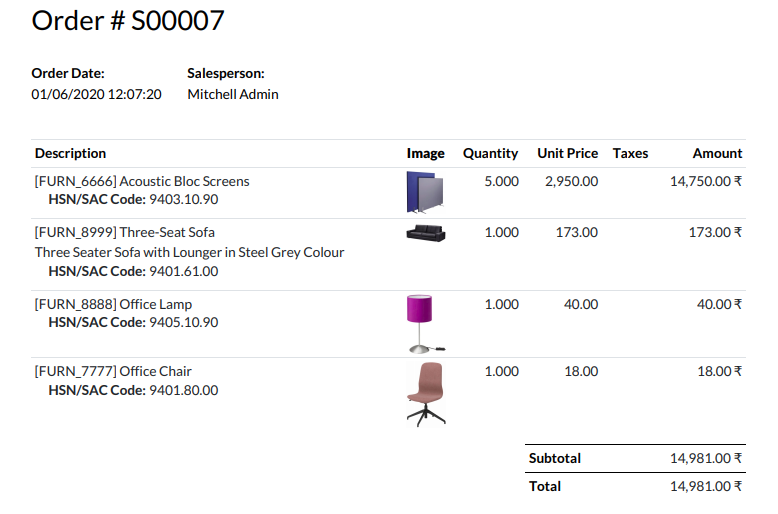The height and width of the screenshot is (514, 778).
Task: Click the Subtotal amount 14,981.00 ₹
Action: tap(706, 458)
